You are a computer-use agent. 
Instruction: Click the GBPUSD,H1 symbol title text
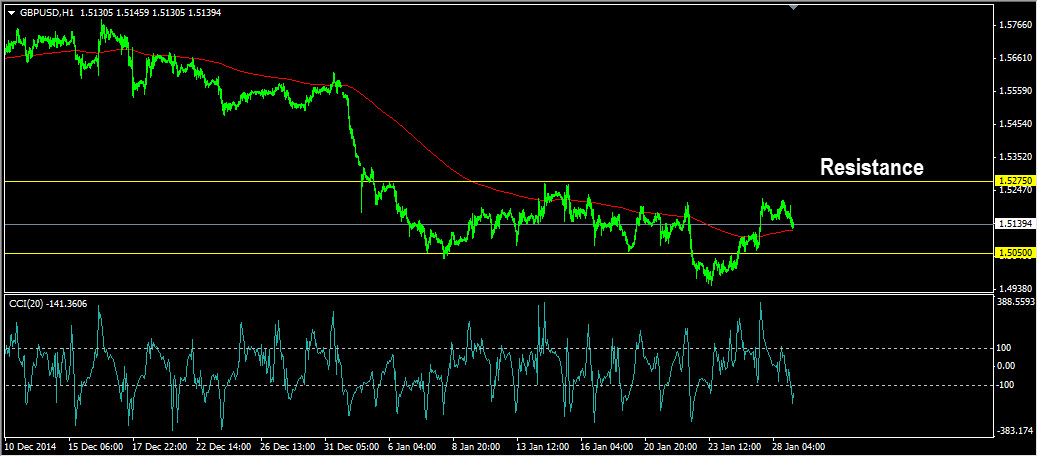(x=46, y=13)
